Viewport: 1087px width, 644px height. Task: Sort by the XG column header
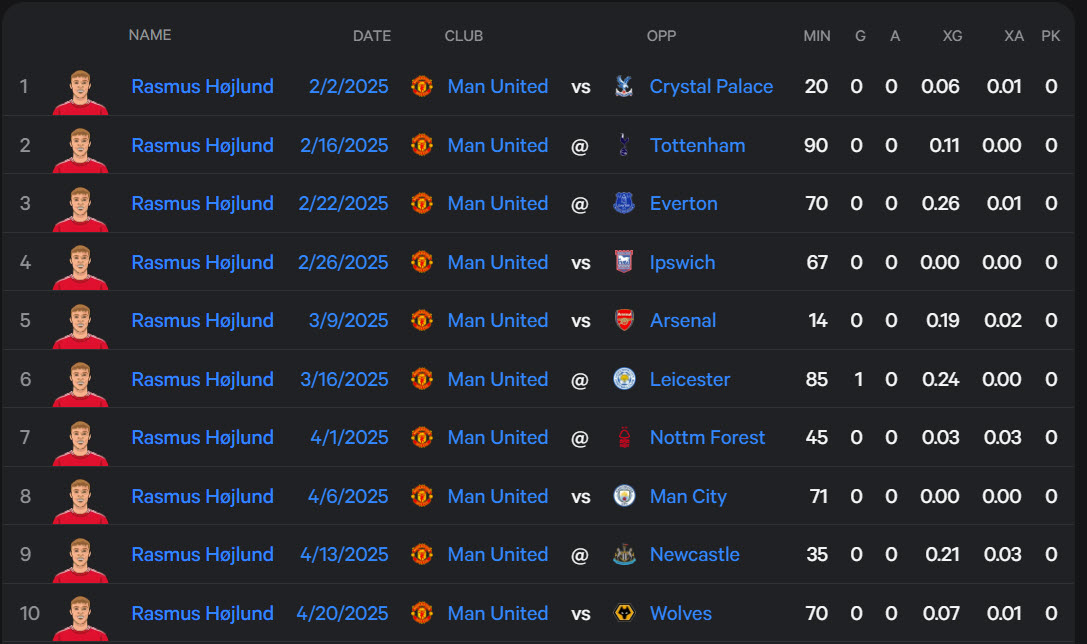pos(952,36)
